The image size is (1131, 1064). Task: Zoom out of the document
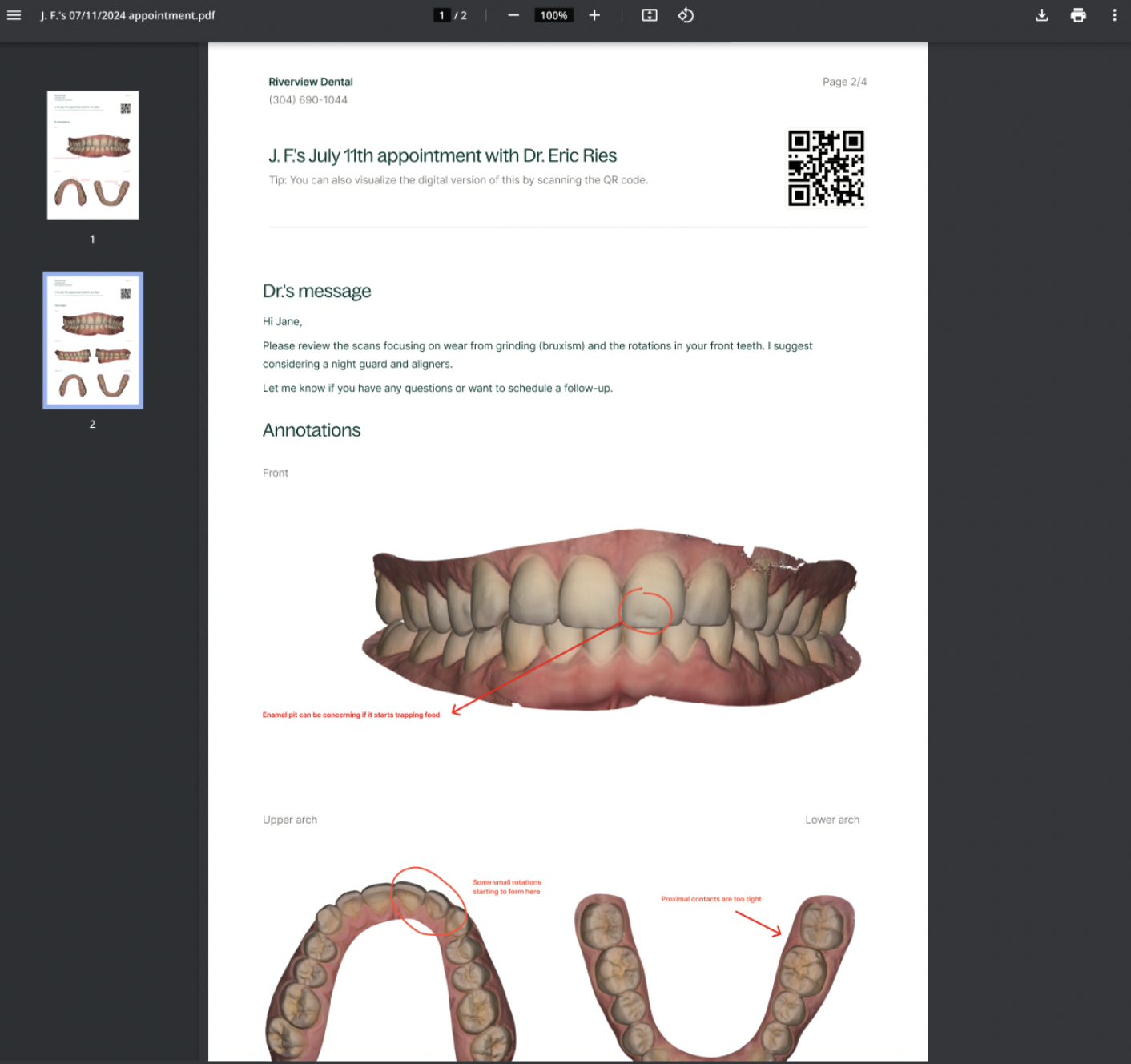[x=513, y=14]
